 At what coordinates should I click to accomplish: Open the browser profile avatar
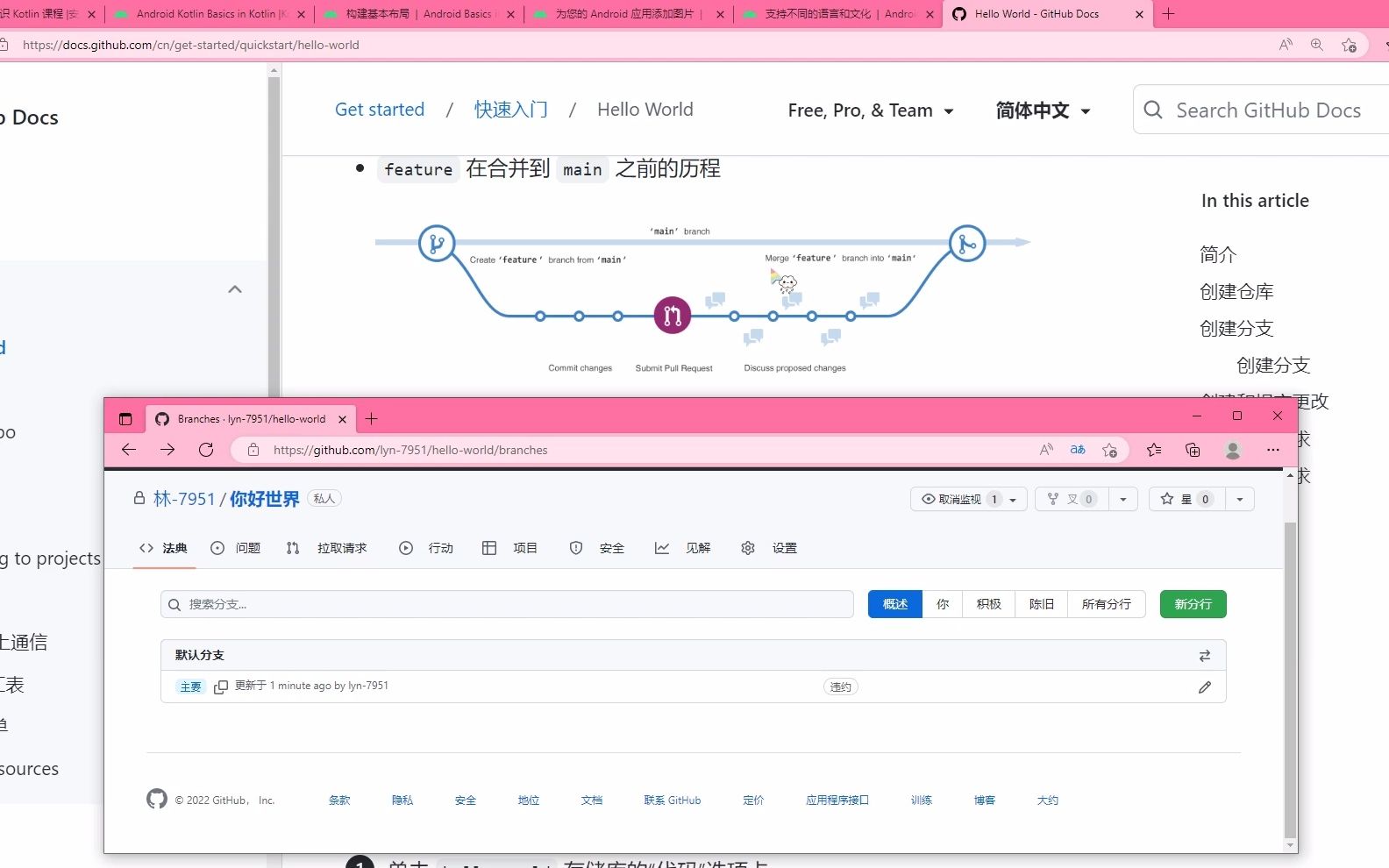point(1233,450)
